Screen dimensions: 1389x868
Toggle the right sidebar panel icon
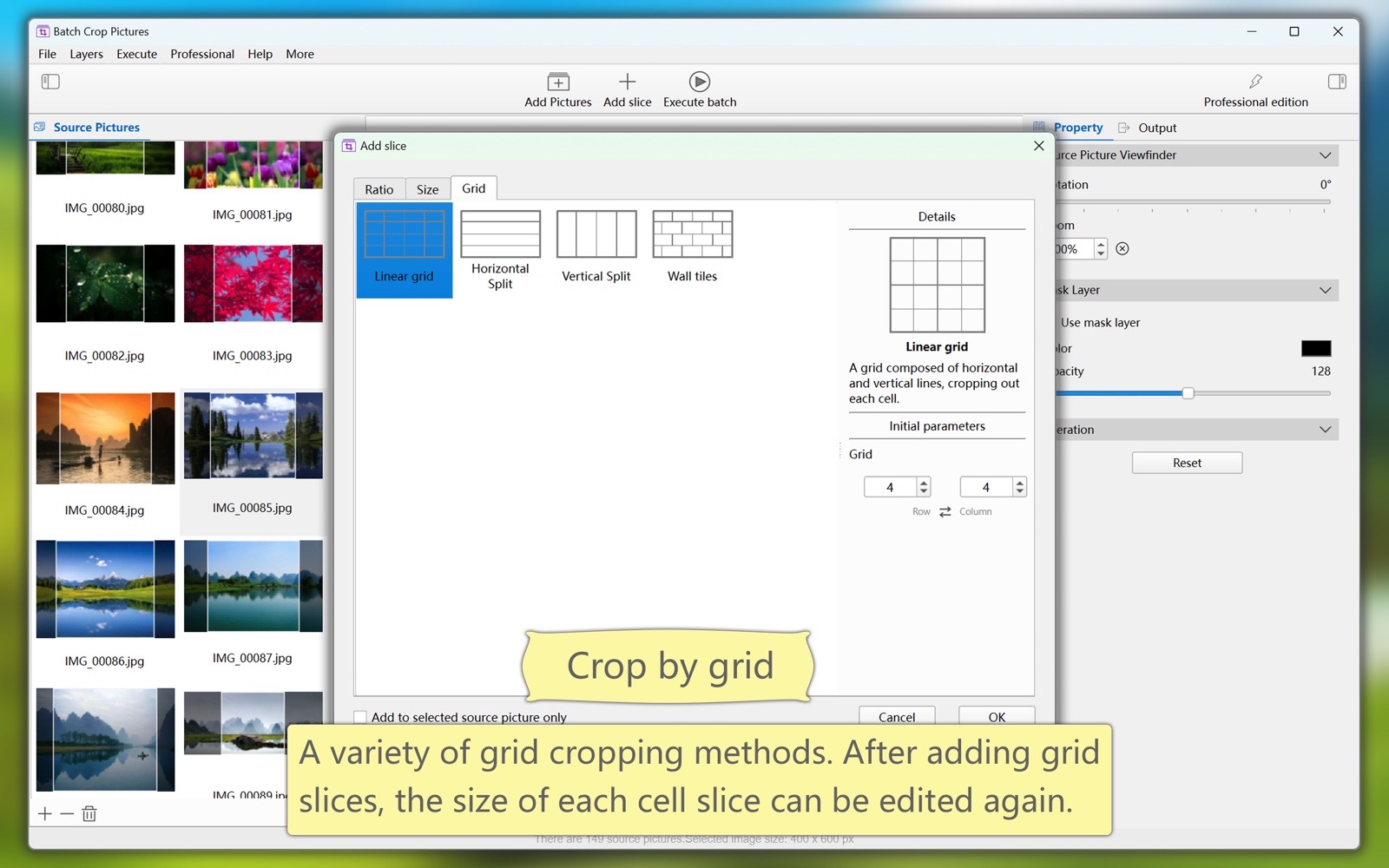(1336, 82)
